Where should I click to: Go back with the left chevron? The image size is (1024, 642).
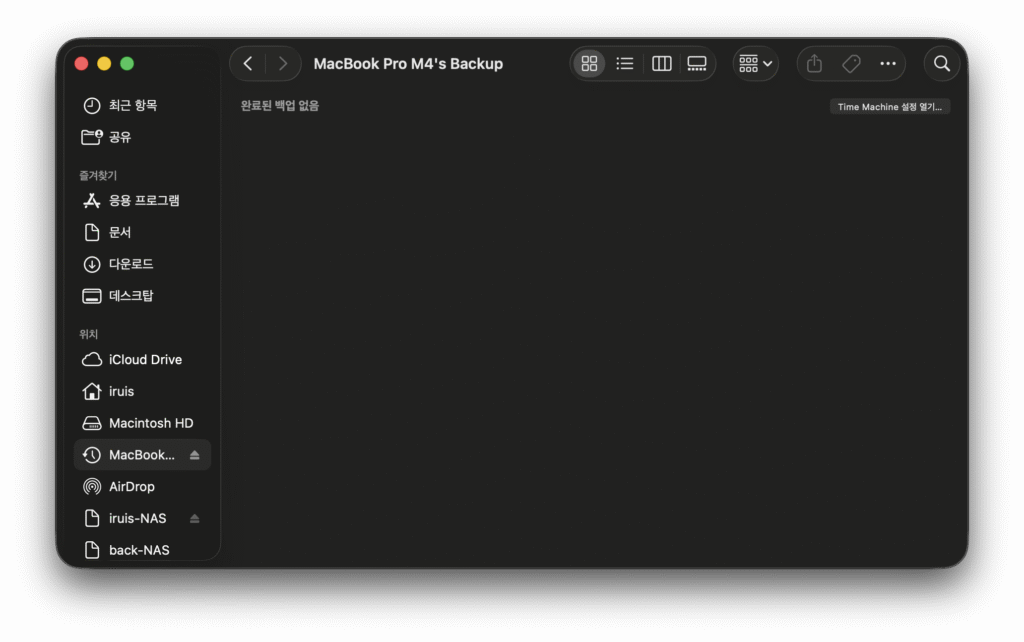tap(248, 64)
